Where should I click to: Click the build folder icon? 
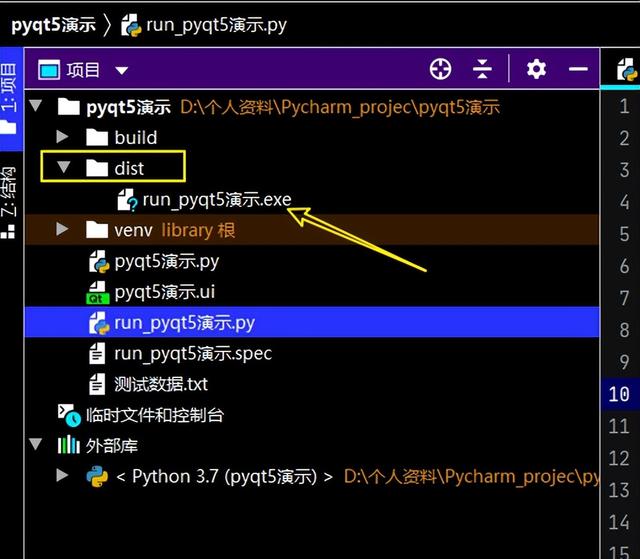coord(97,137)
